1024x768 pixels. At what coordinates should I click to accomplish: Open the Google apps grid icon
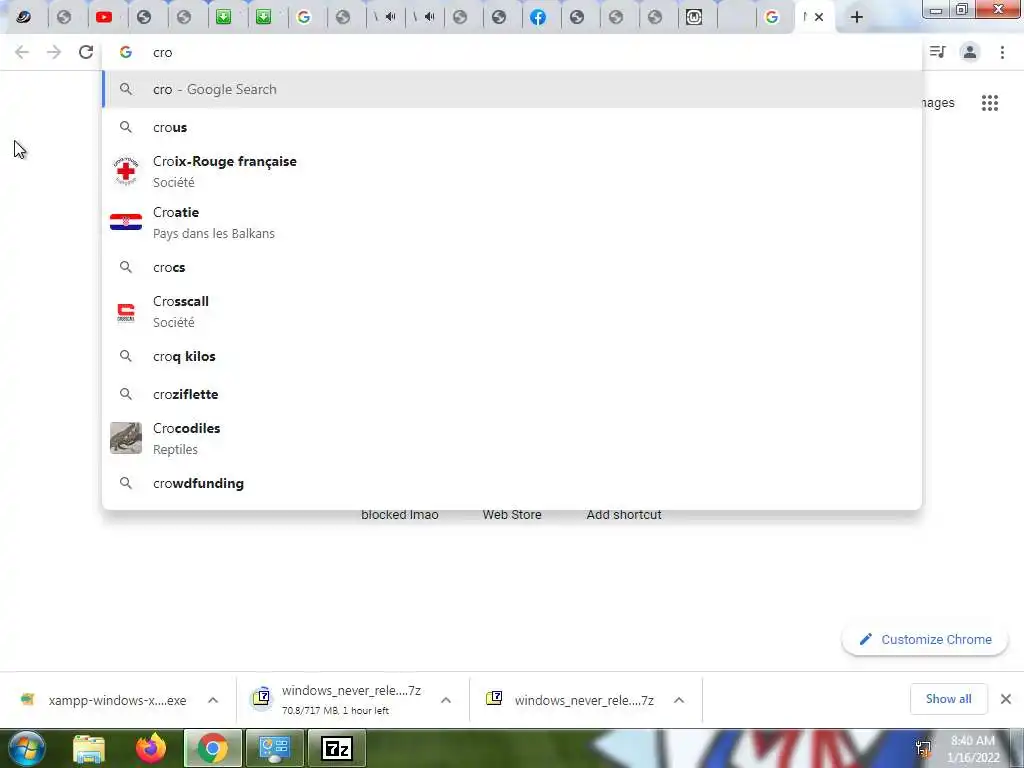[990, 103]
